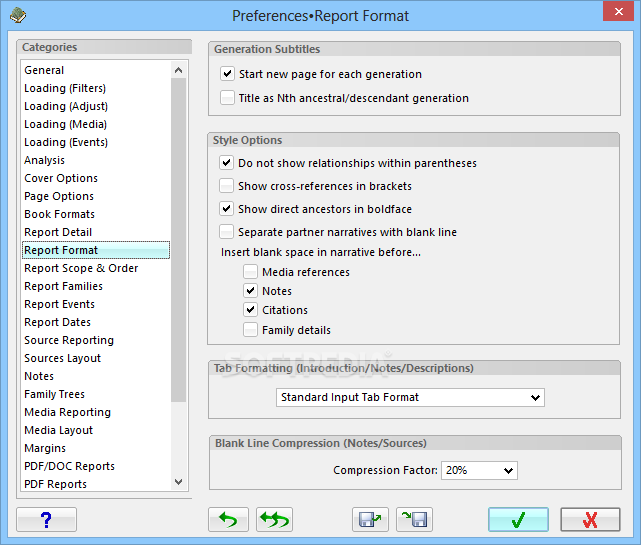The image size is (641, 545).
Task: Click the categories list scrollbar thumb
Action: 178,240
